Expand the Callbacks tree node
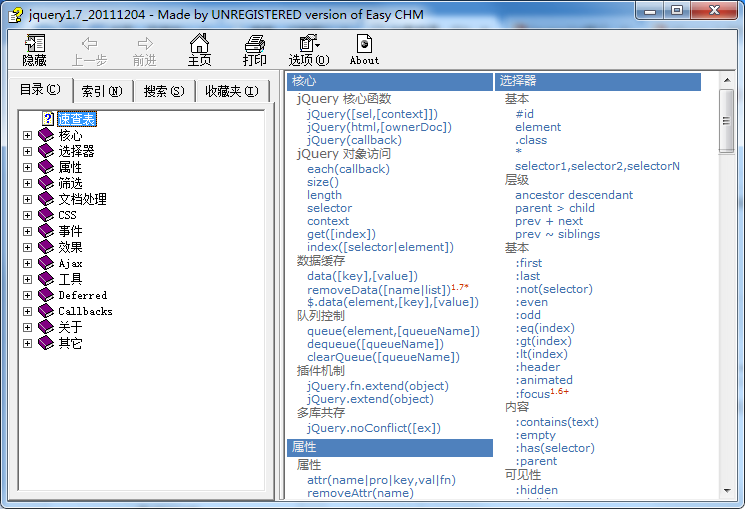The width and height of the screenshot is (745, 509). pos(28,311)
